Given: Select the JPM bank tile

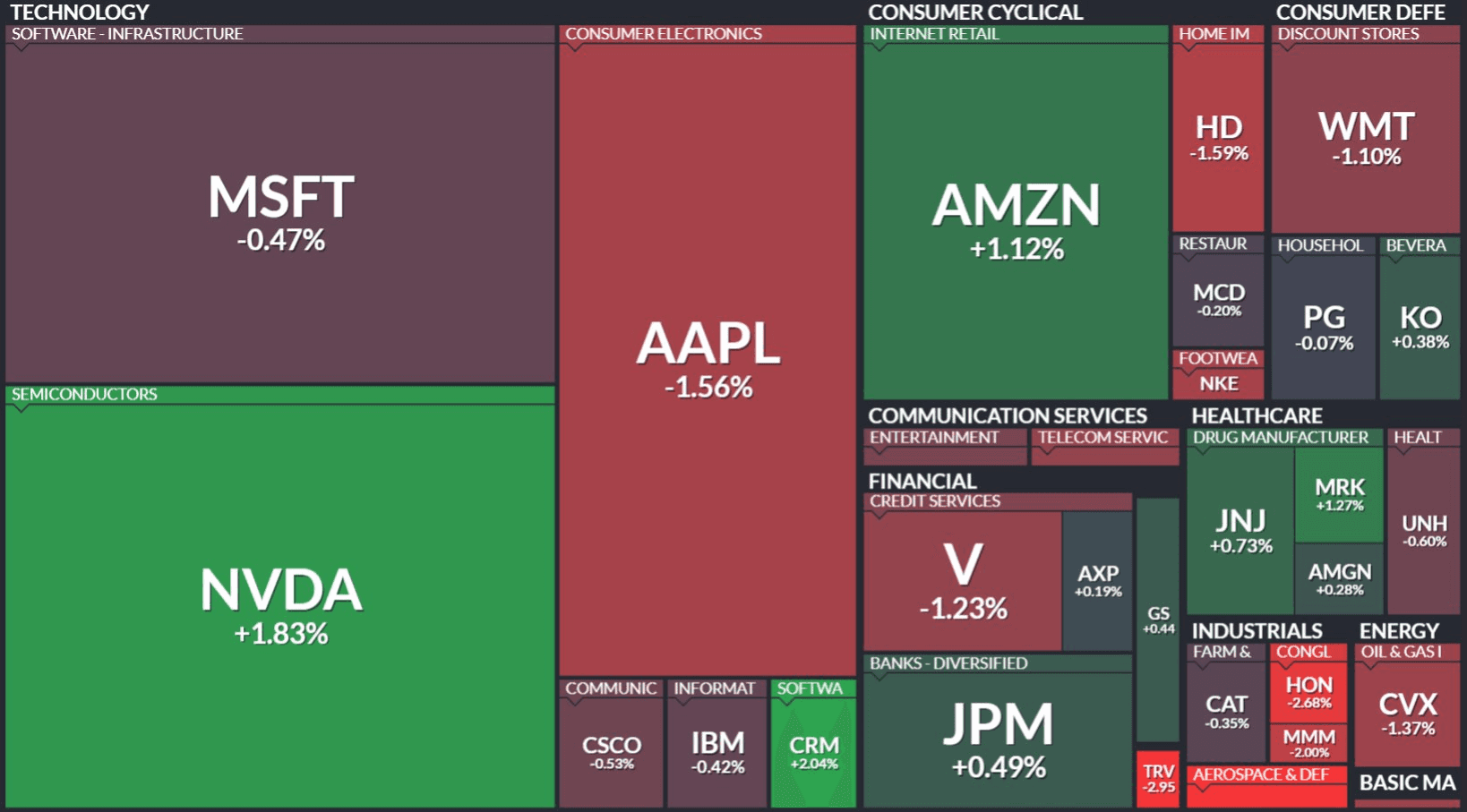Looking at the screenshot, I should pyautogui.click(x=998, y=739).
